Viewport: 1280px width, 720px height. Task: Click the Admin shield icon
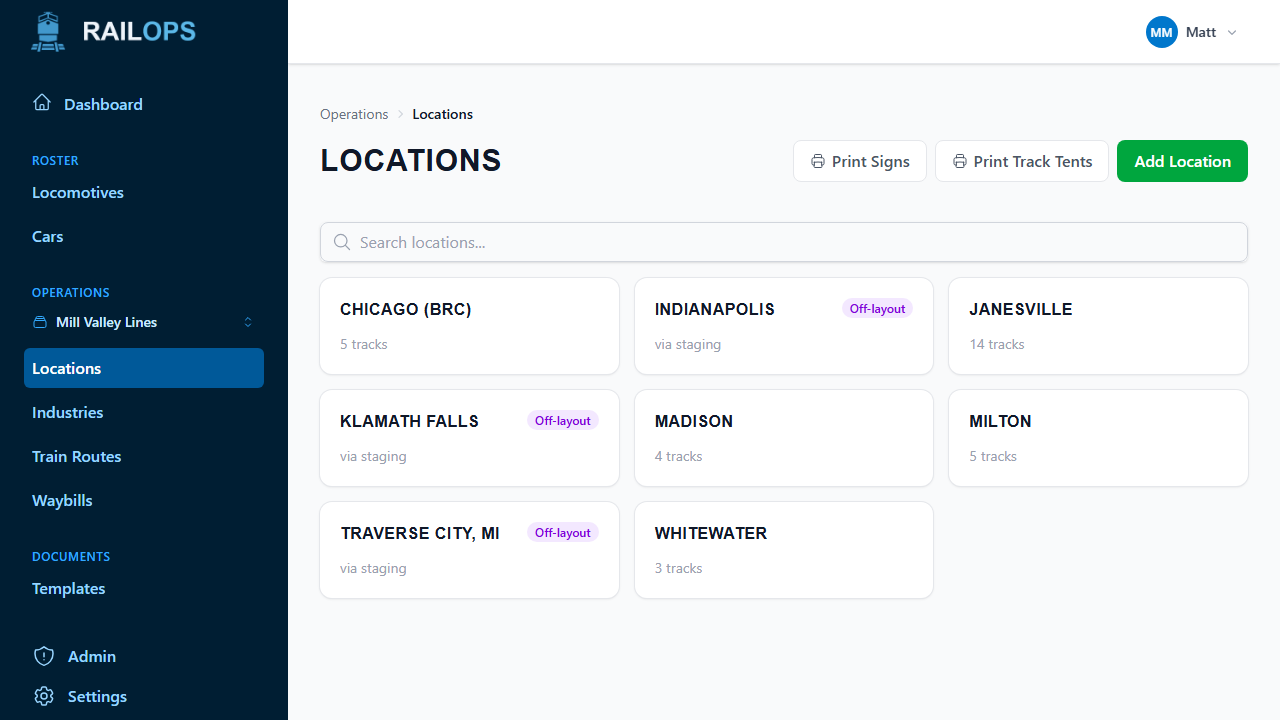[44, 656]
